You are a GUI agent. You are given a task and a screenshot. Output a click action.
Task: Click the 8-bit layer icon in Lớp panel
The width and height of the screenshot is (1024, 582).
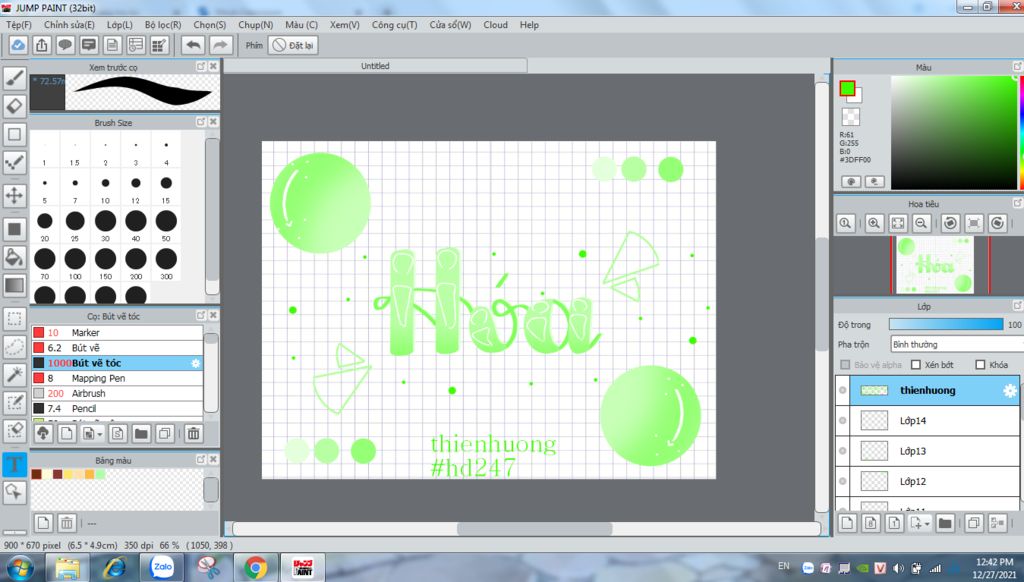point(871,523)
